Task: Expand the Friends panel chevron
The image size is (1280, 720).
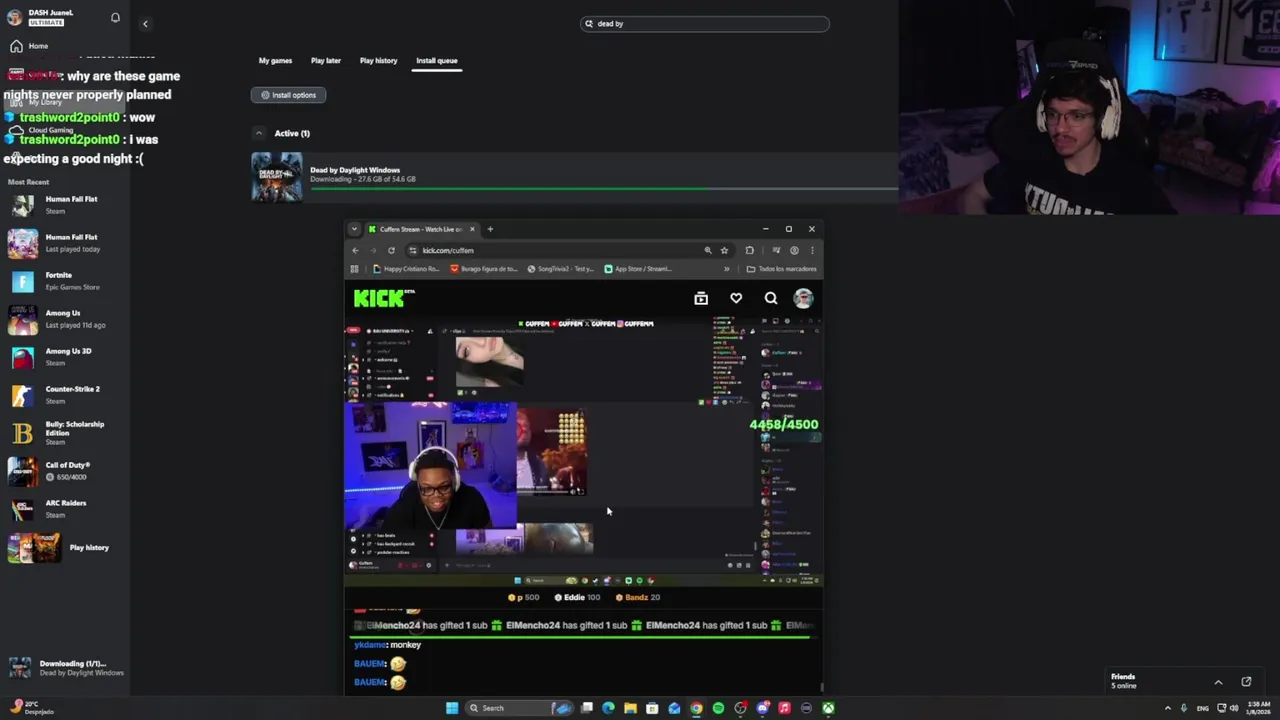Action: click(1218, 682)
